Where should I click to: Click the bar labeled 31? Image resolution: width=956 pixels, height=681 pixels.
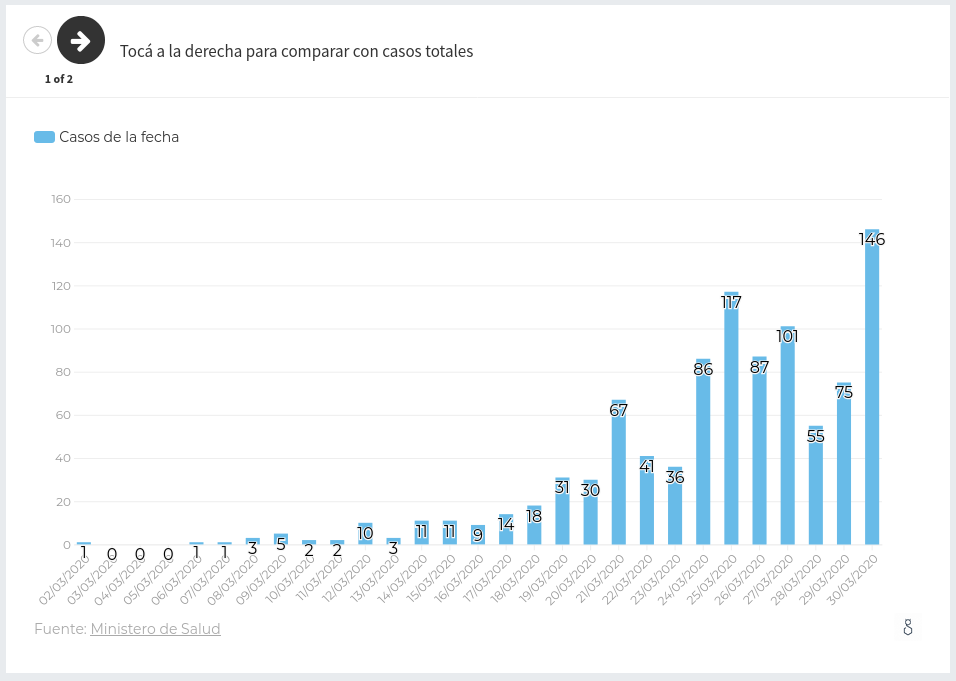562,511
